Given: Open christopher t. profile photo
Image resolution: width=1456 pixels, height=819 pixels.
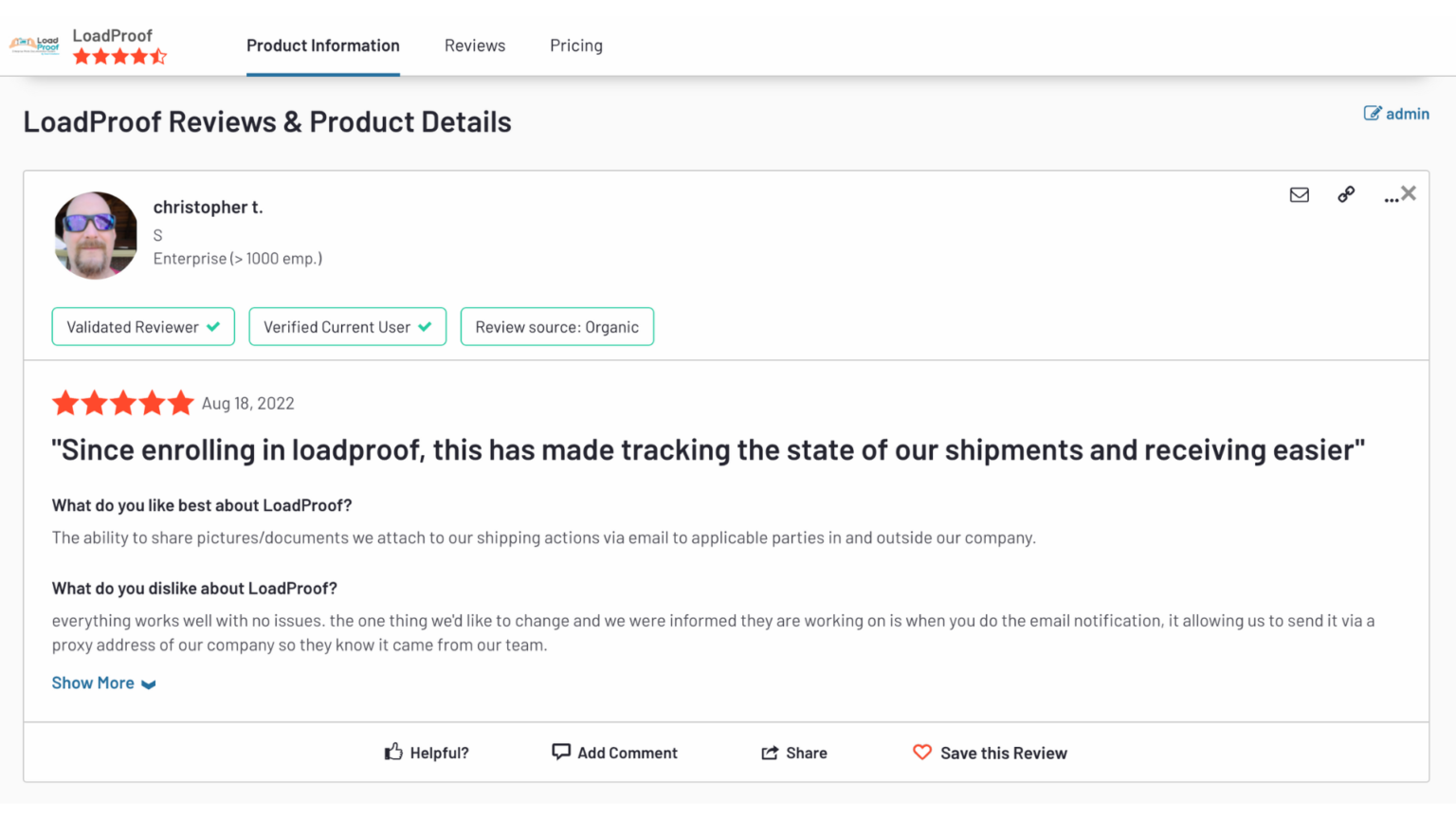Looking at the screenshot, I should pyautogui.click(x=96, y=235).
